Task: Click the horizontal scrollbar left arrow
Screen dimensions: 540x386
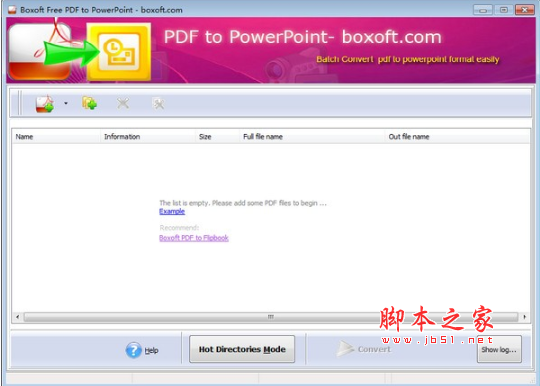Action: coord(18,317)
